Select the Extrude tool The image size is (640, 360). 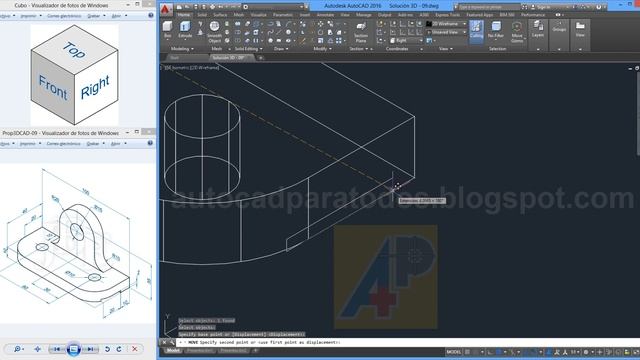tap(185, 30)
